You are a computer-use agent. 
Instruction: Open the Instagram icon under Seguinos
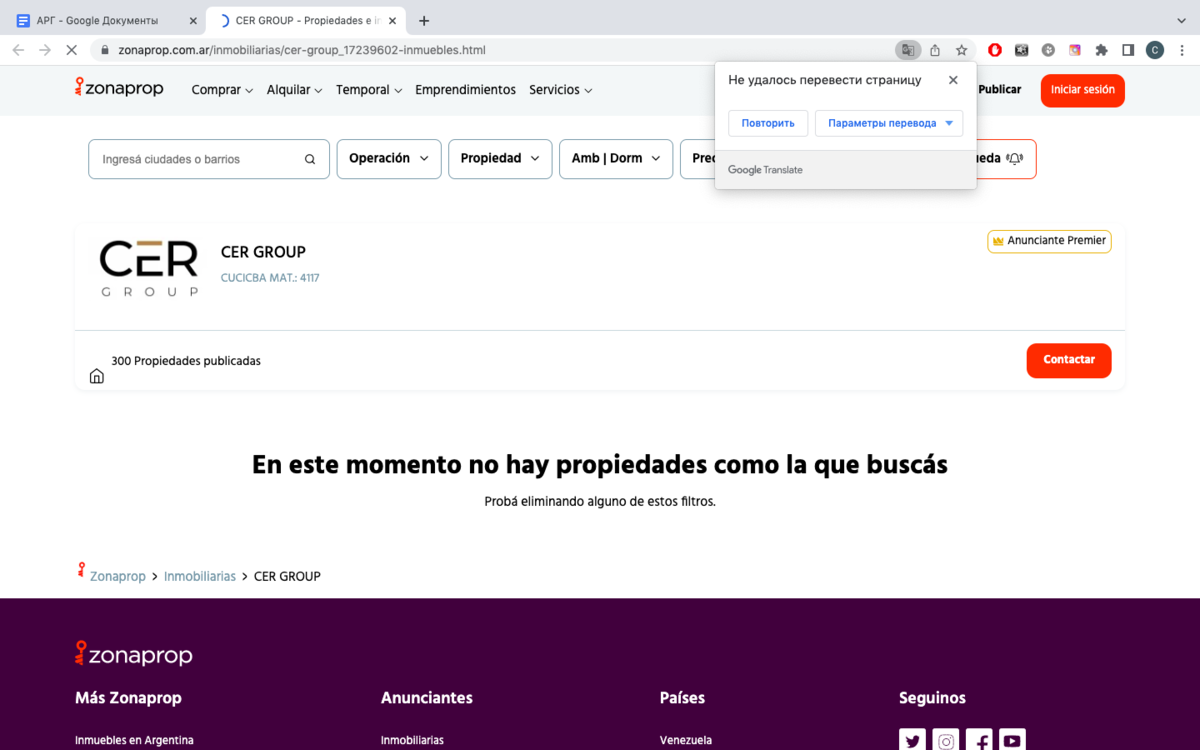tap(946, 741)
